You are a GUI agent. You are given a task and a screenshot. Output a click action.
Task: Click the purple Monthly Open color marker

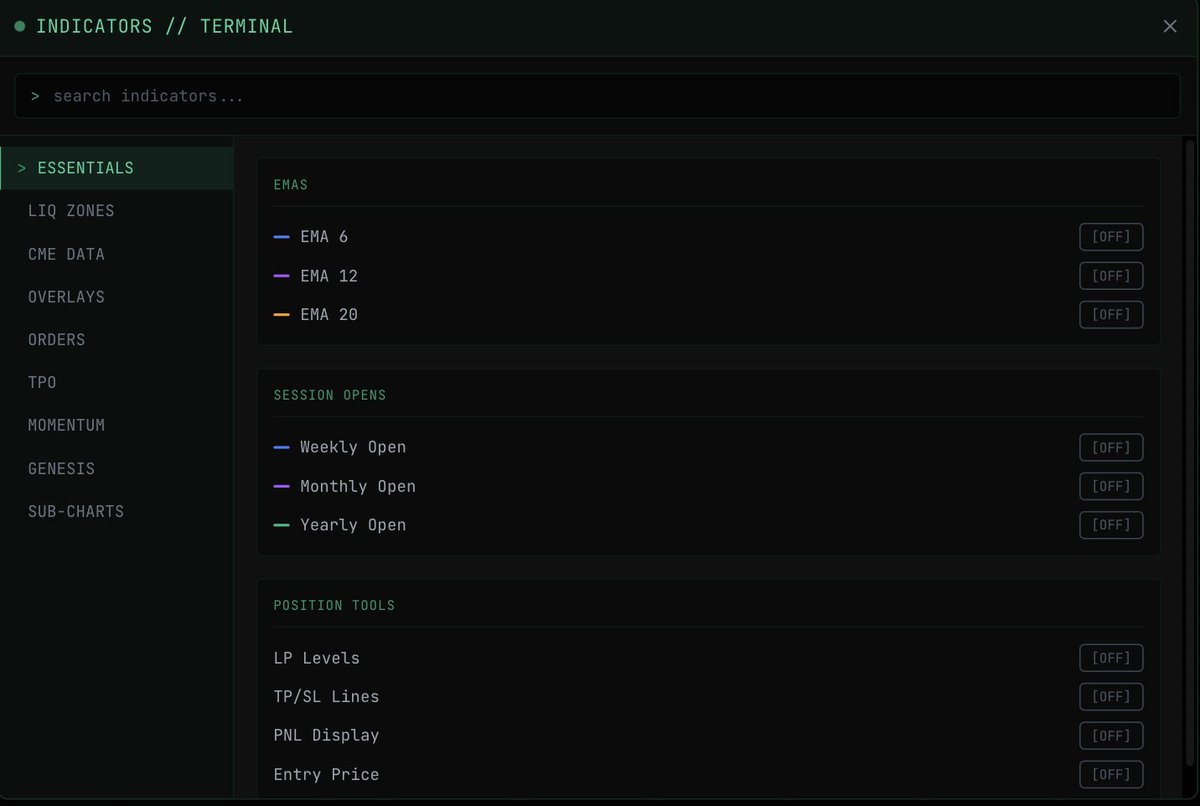(281, 486)
